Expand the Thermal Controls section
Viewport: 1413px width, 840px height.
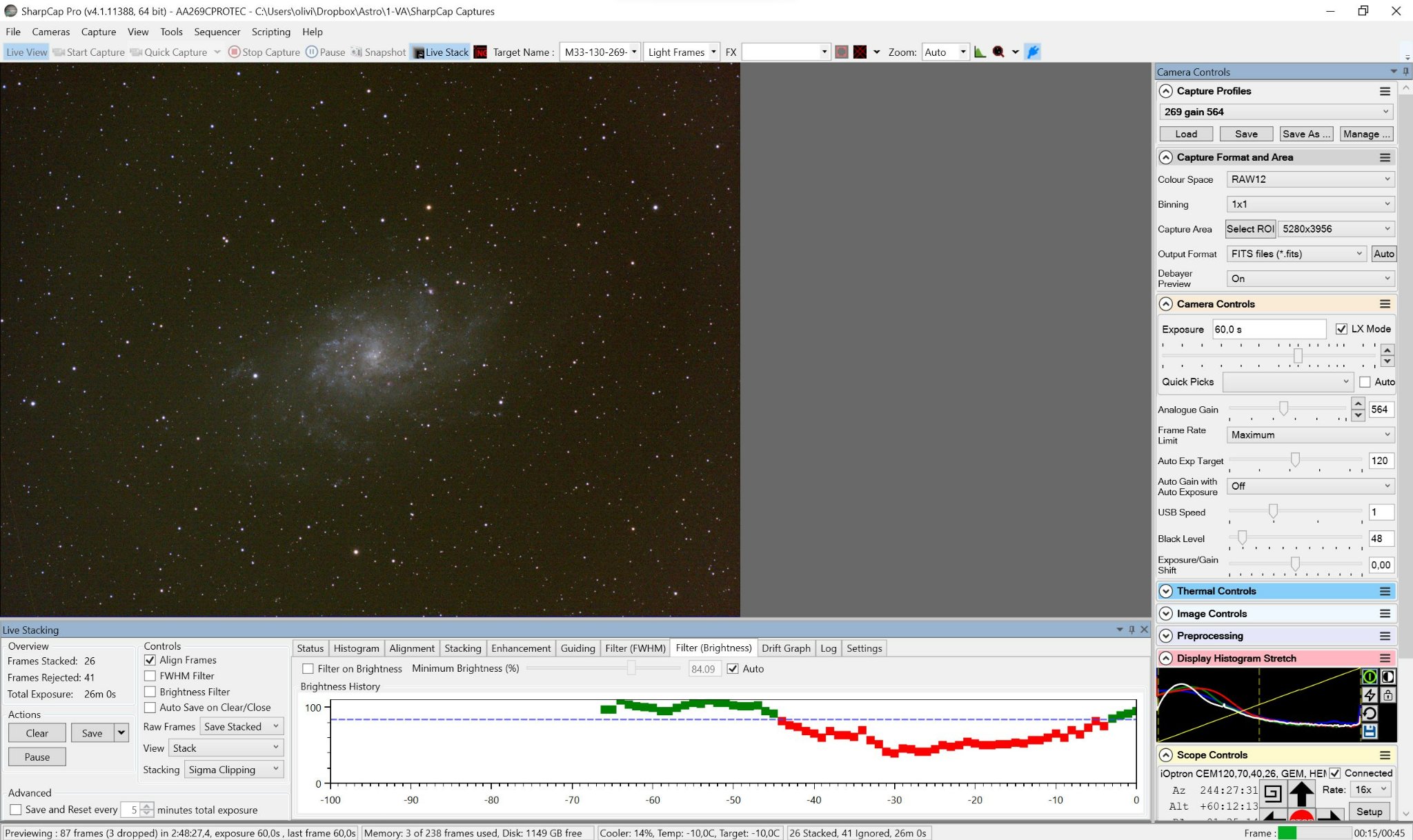tap(1166, 591)
